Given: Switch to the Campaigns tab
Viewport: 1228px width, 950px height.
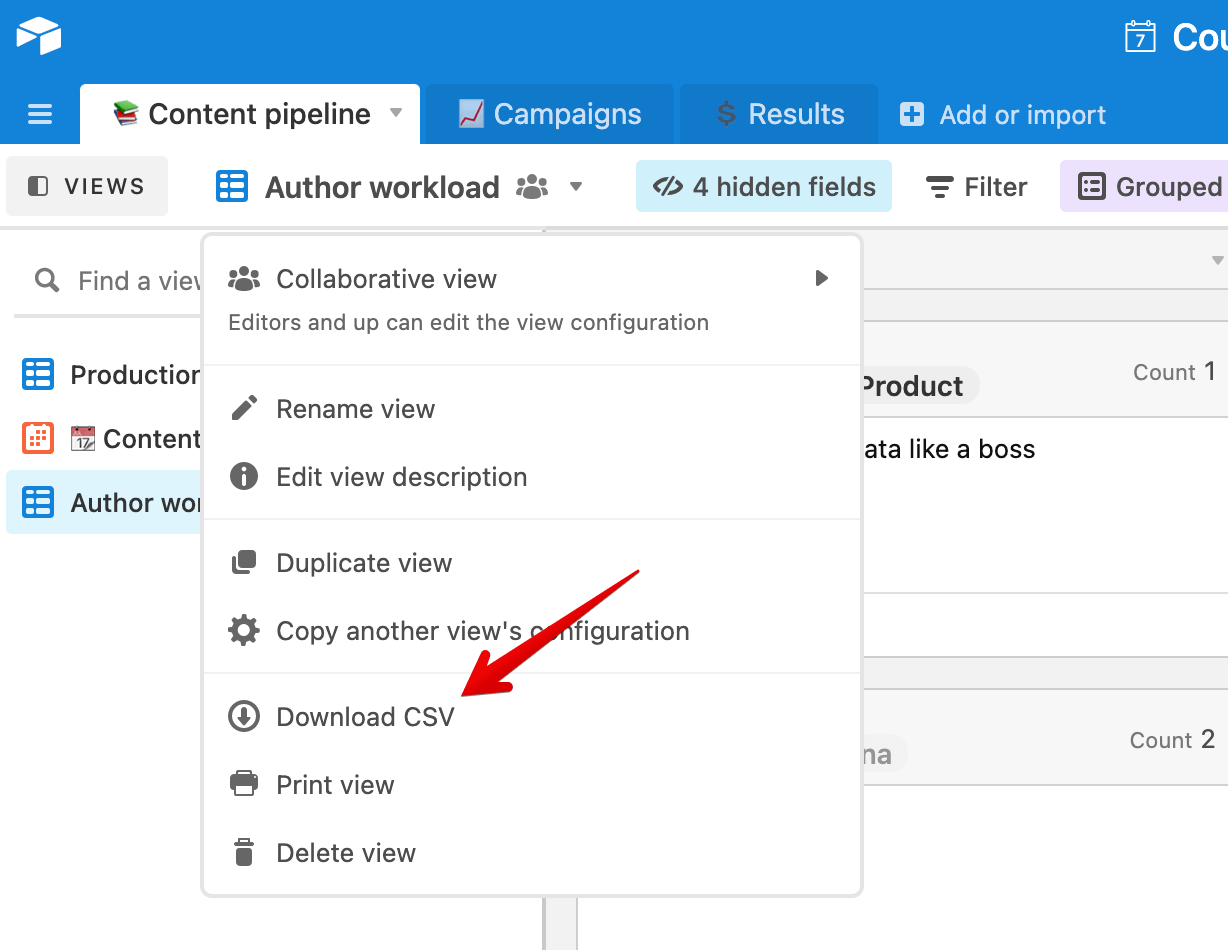Looking at the screenshot, I should (548, 114).
